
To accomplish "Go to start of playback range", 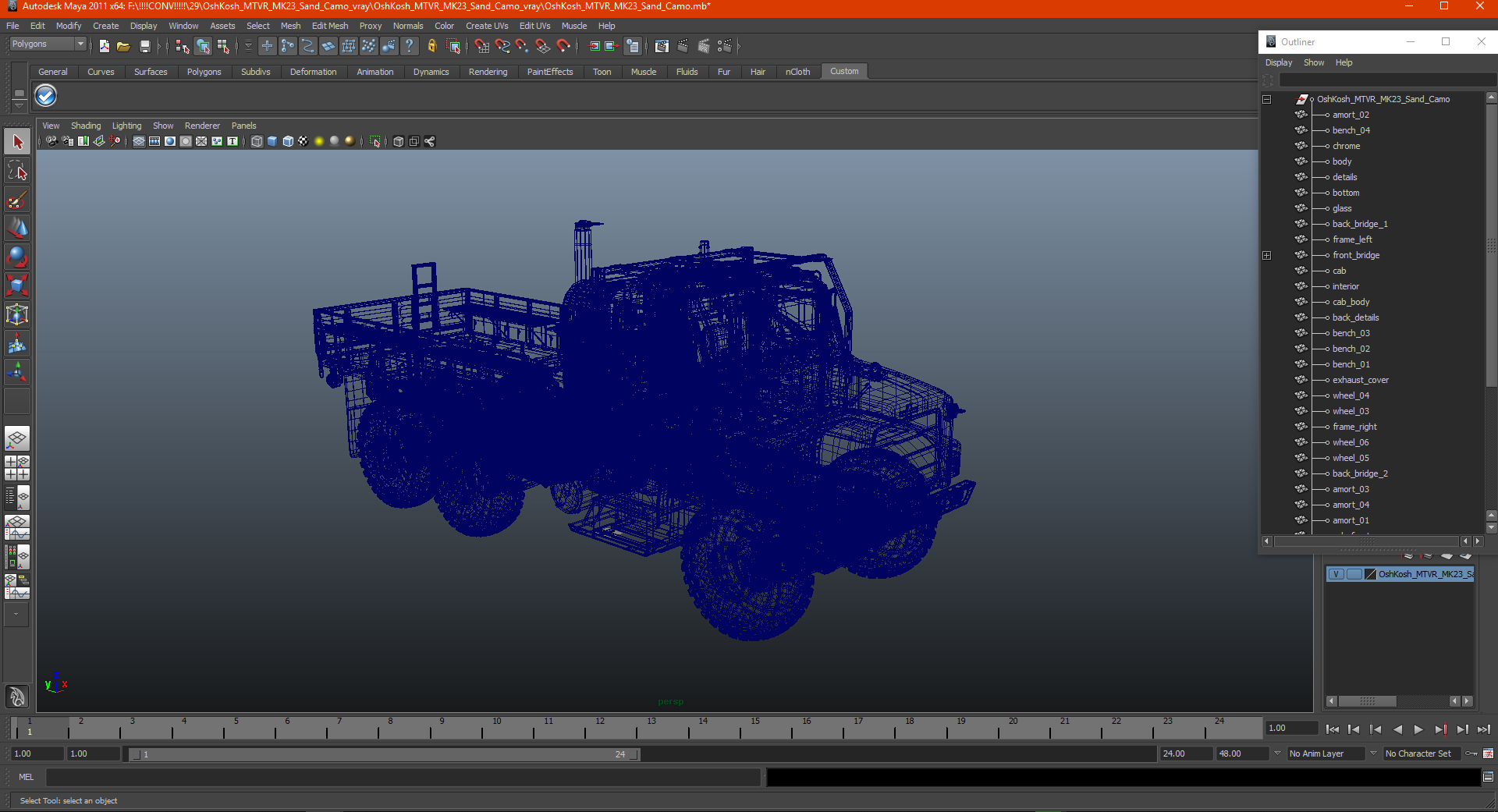I will point(1333,729).
